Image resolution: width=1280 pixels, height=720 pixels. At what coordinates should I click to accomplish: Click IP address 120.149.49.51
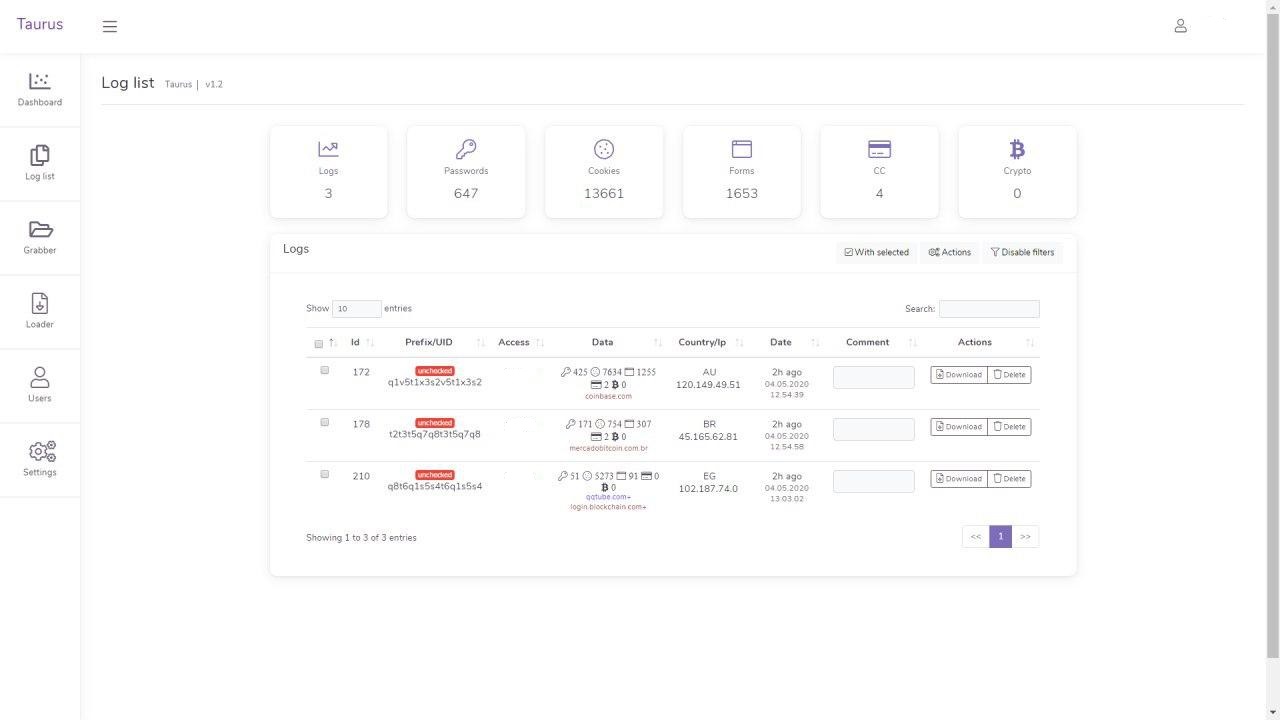click(x=708, y=385)
